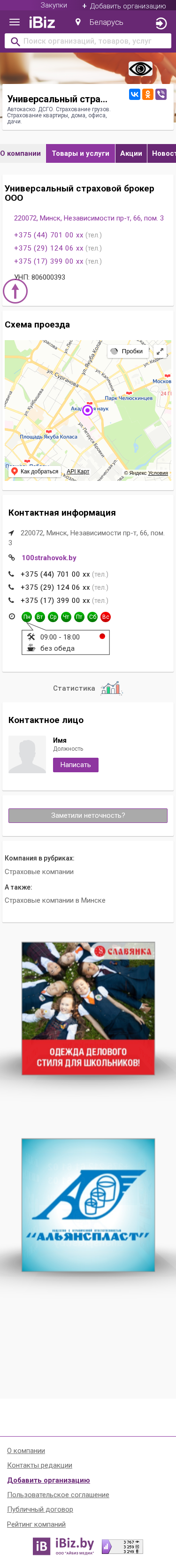Click the eye view-counter icon

click(141, 69)
